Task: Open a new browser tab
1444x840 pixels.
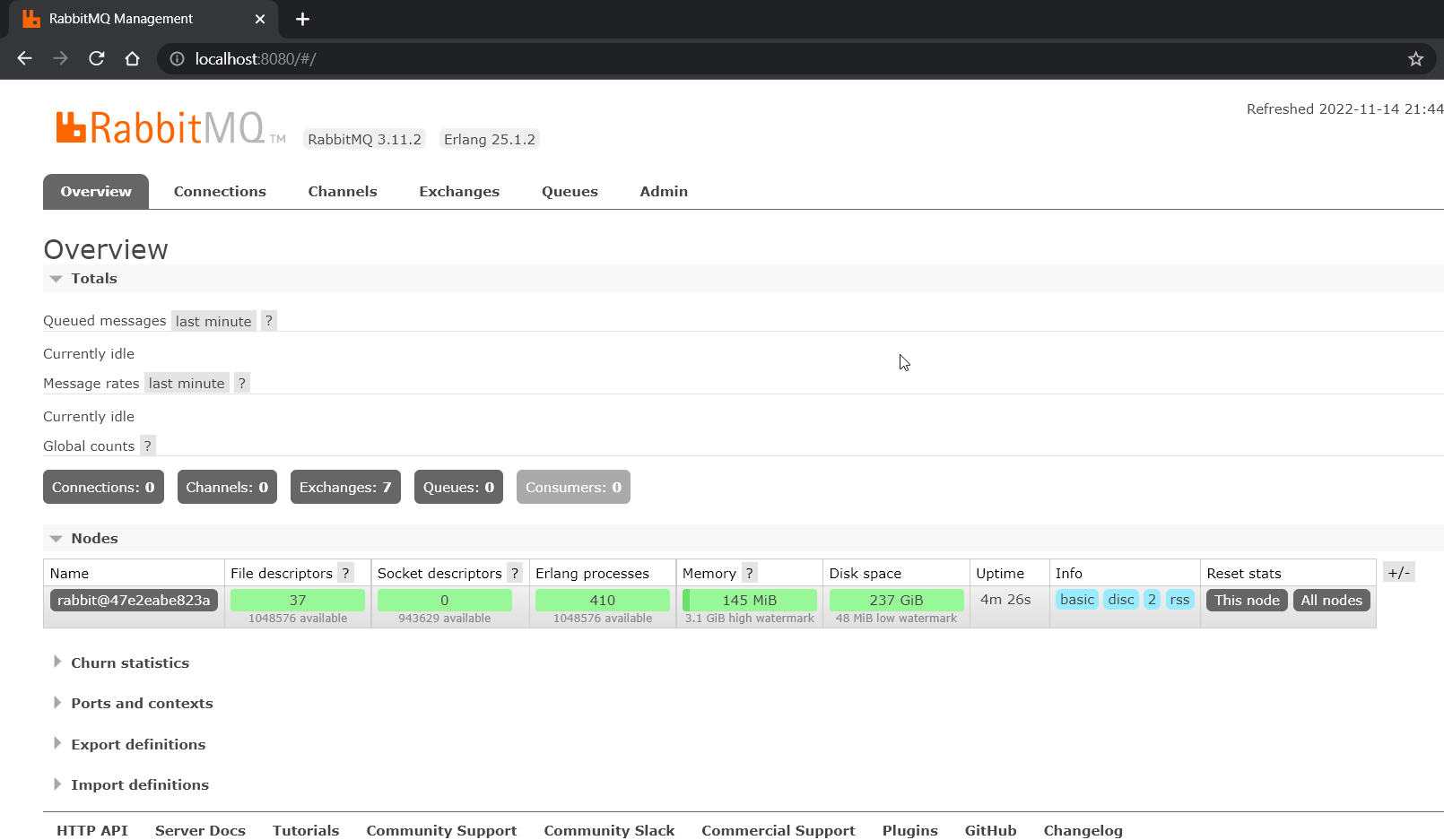Action: point(302,19)
